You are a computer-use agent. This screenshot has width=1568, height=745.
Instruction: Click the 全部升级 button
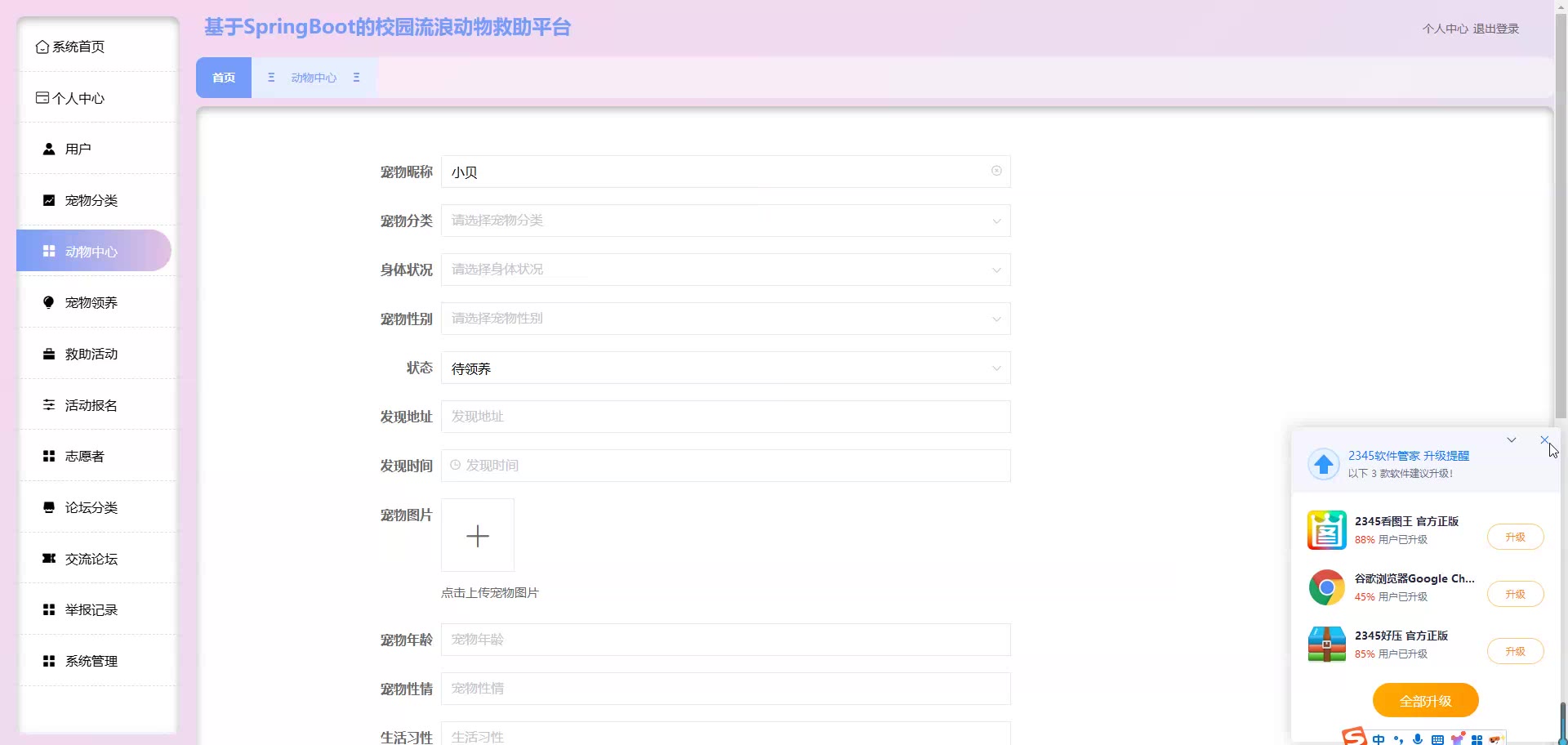tap(1425, 701)
